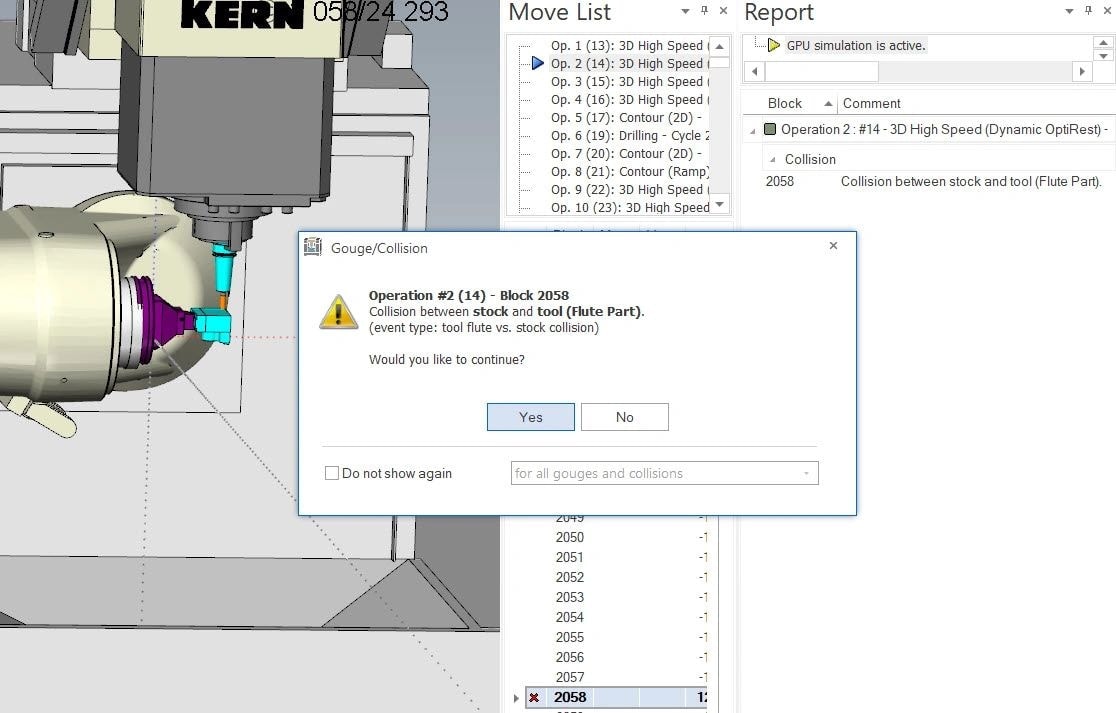Screen dimensions: 1116x713
Task: Select block 2055 in move list
Action: click(x=569, y=637)
